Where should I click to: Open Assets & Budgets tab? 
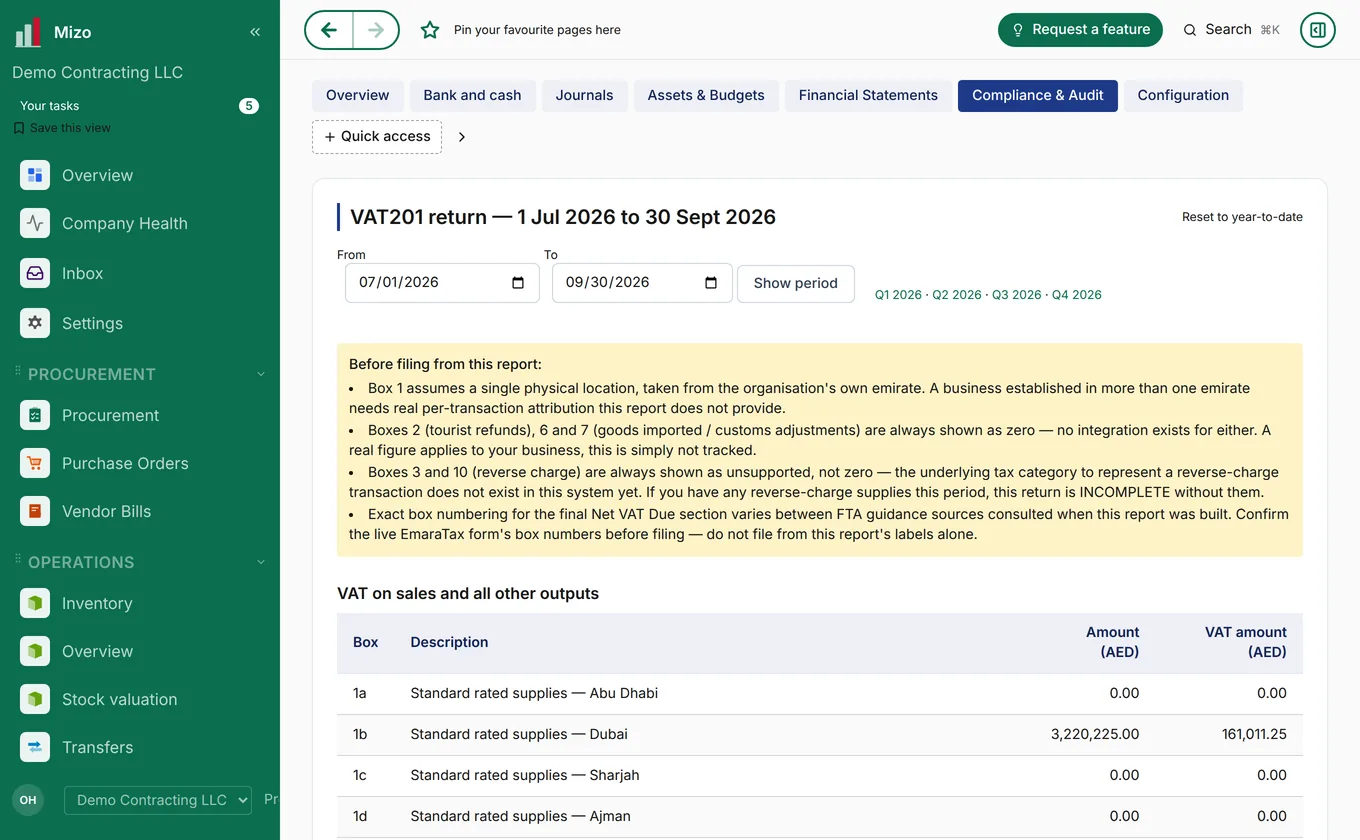click(x=706, y=96)
